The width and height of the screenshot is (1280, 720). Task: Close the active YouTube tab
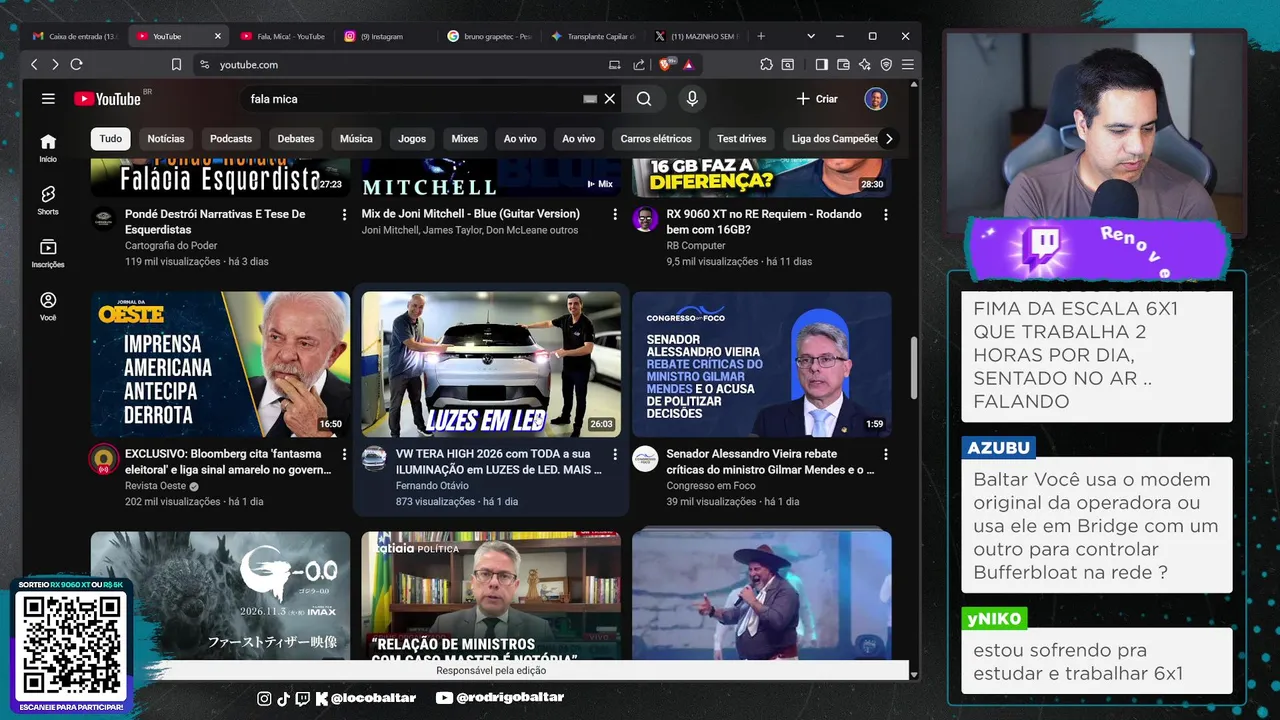click(218, 36)
